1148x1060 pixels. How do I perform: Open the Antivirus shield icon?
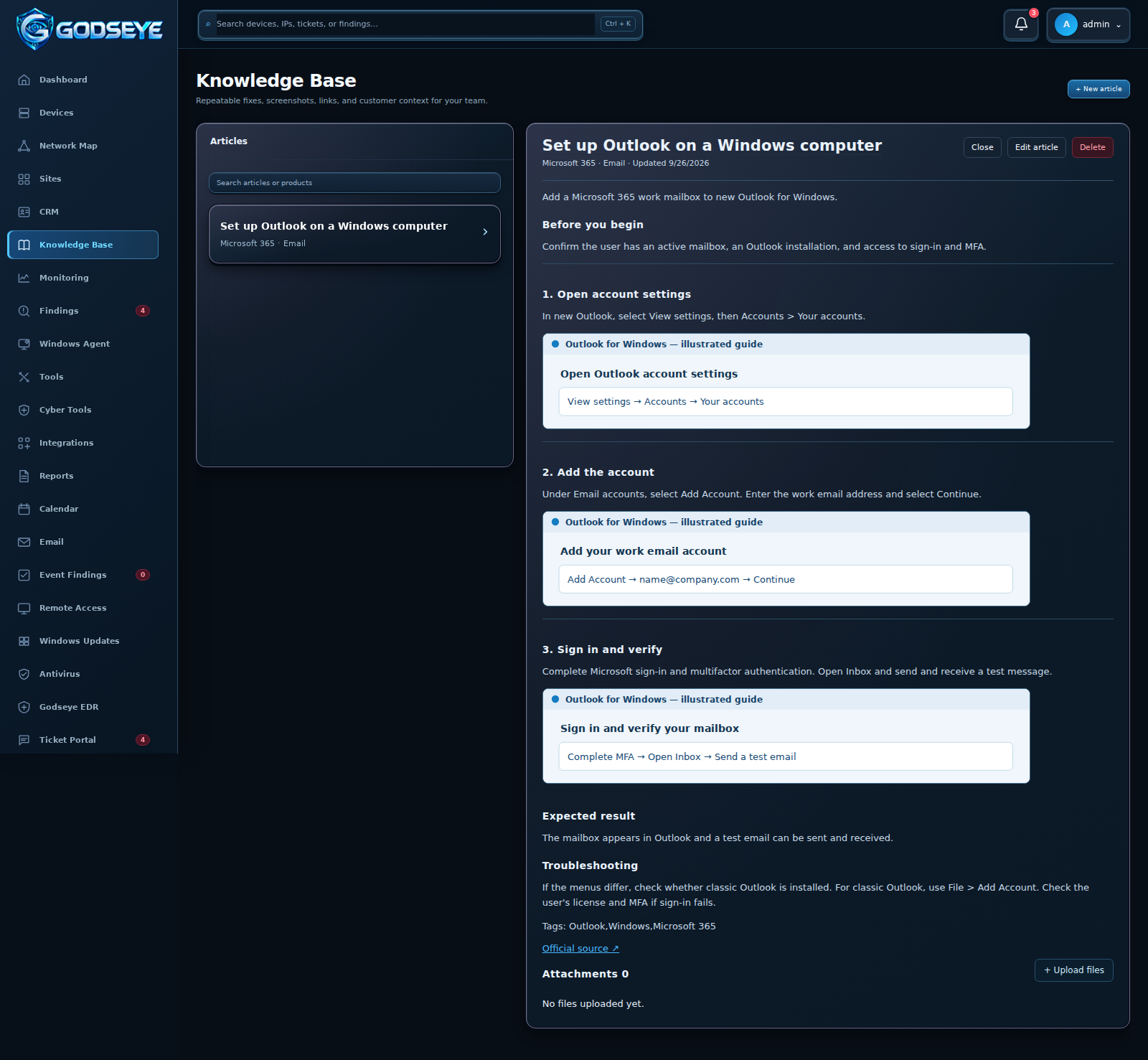24,674
